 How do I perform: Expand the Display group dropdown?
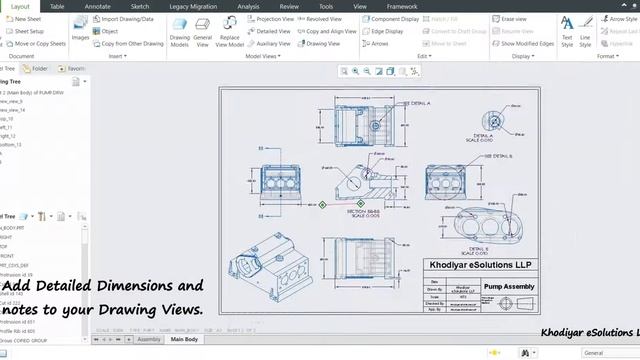click(x=523, y=56)
